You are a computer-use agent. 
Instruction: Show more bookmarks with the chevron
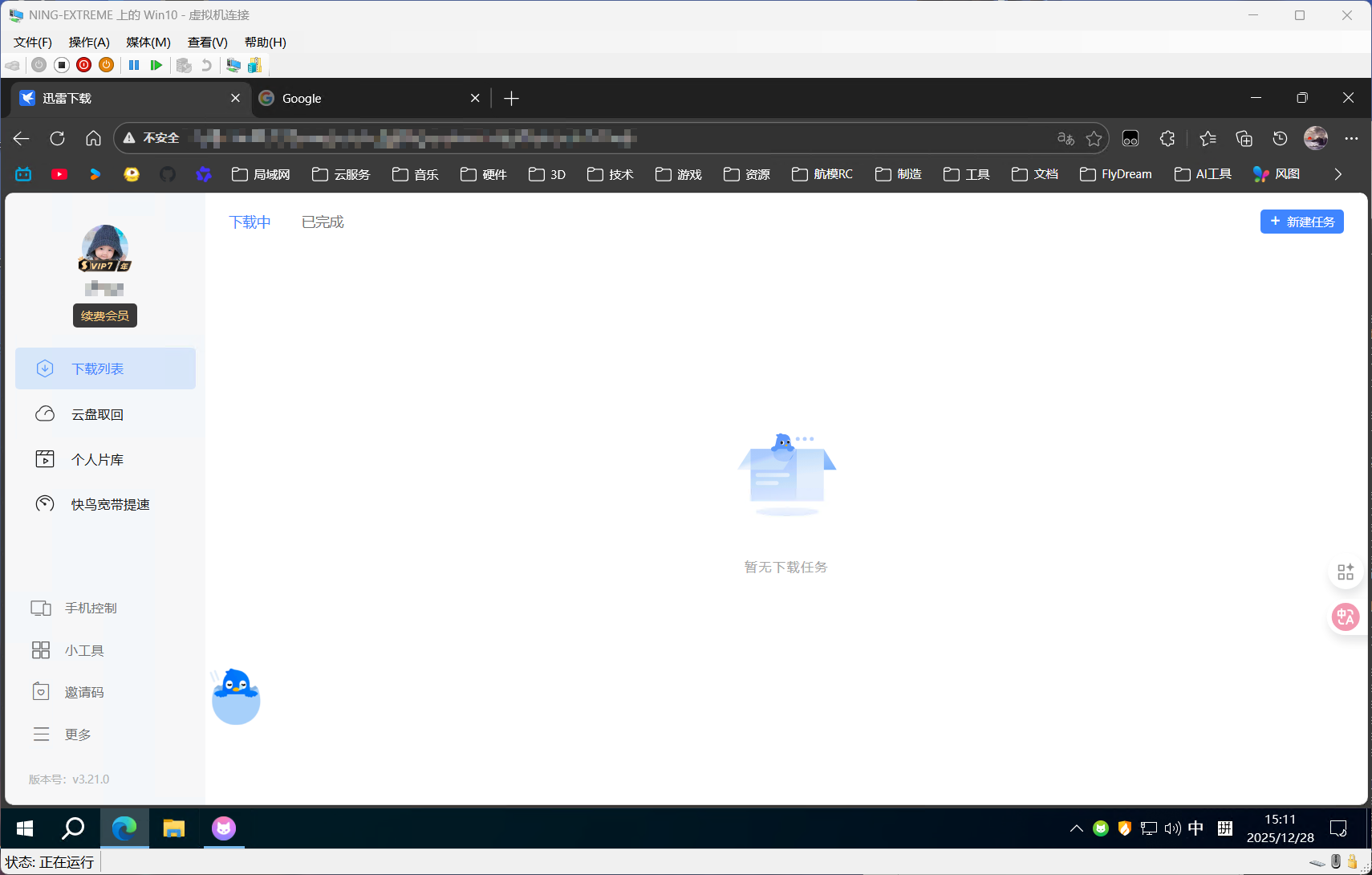click(1337, 174)
